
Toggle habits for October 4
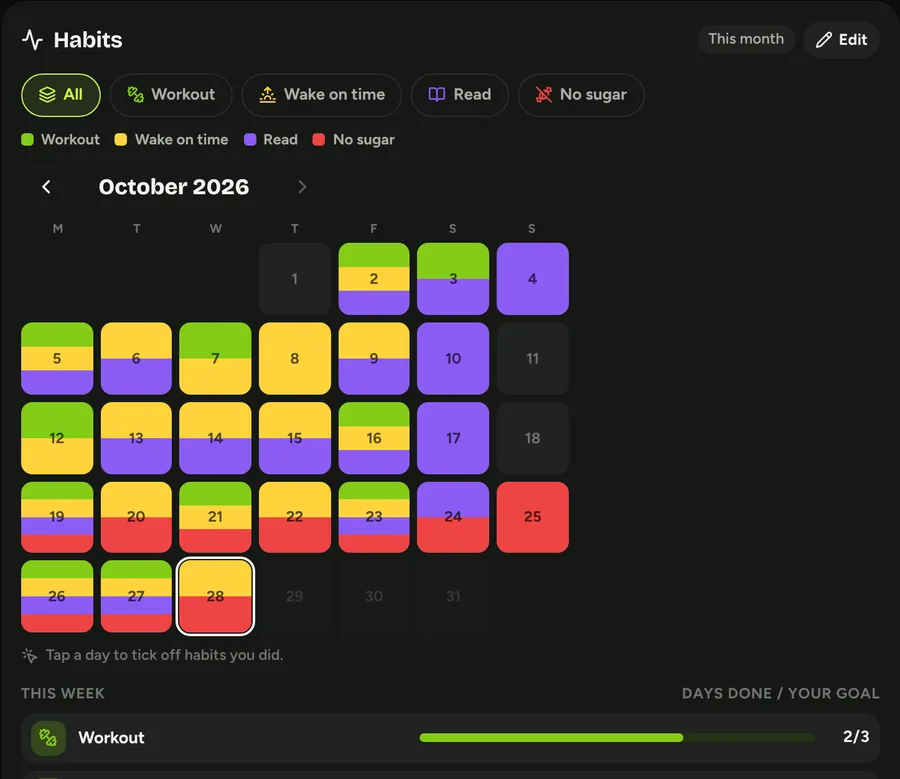[x=533, y=279]
